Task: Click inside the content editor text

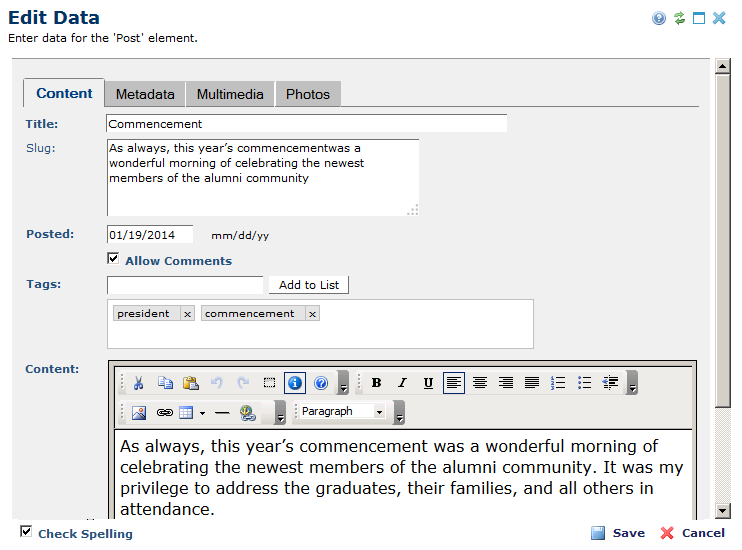Action: [403, 477]
